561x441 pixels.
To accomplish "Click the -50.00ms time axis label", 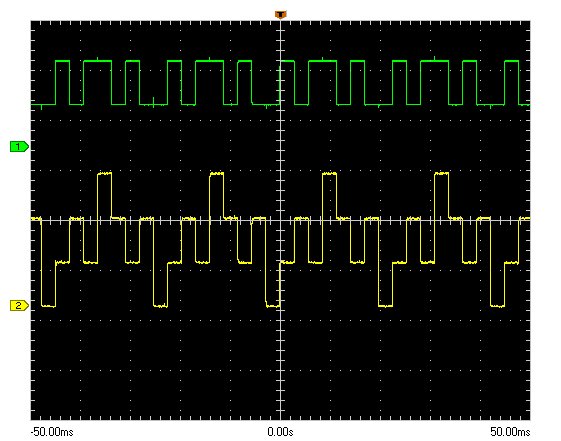I will [x=52, y=432].
